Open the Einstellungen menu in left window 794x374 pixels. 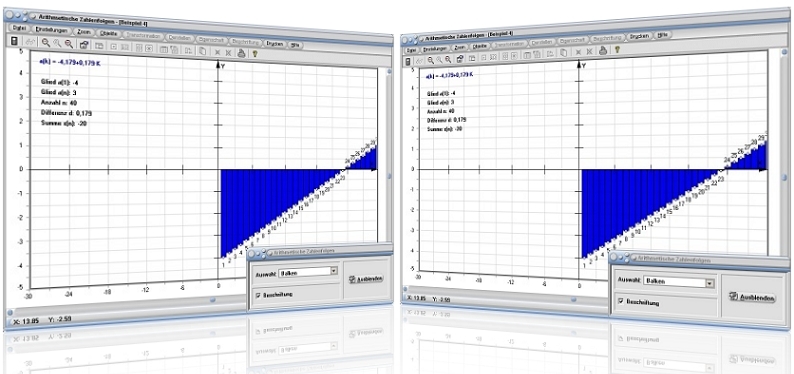coord(51,30)
